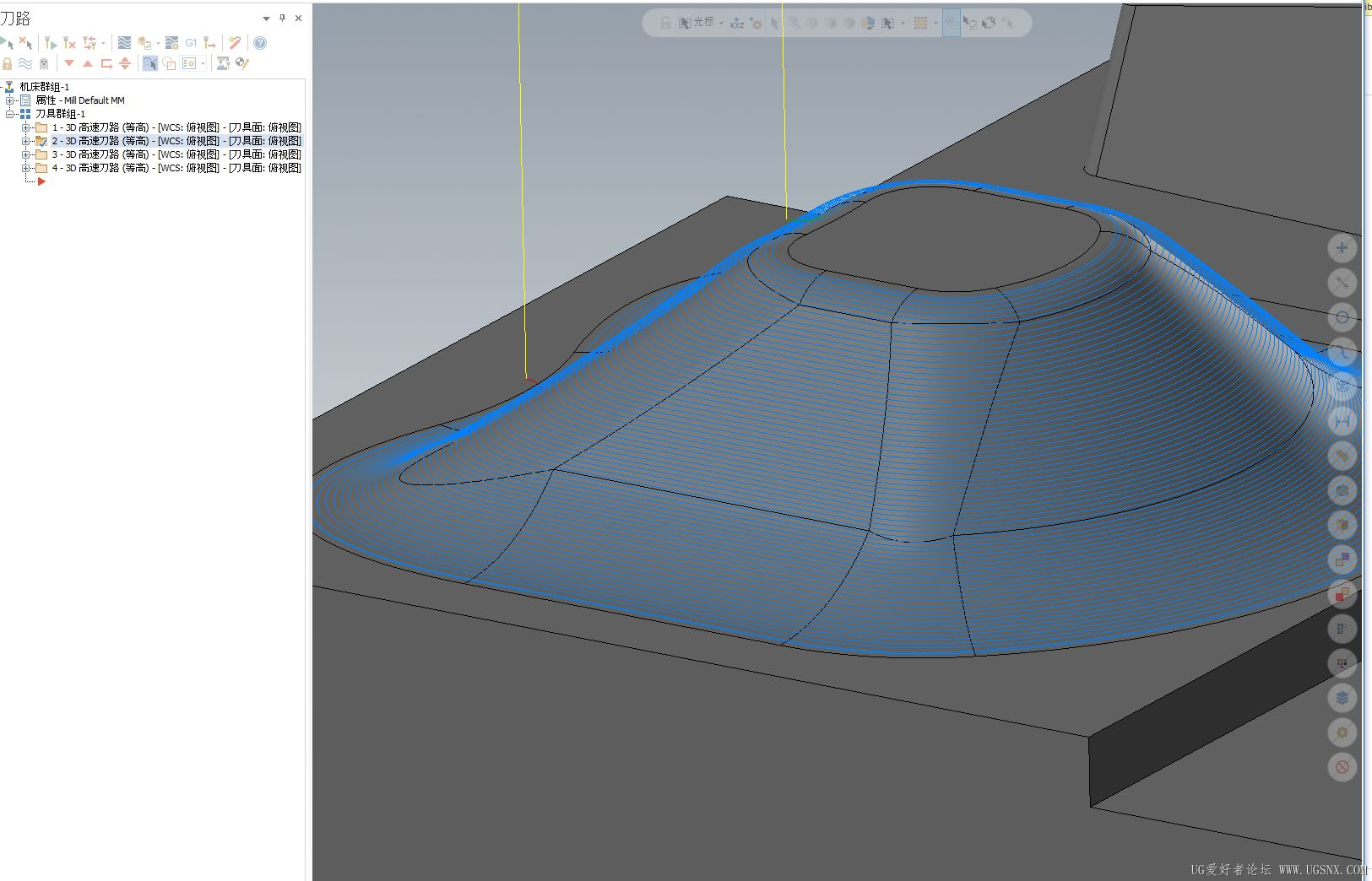This screenshot has width=1372, height=881.
Task: Open dropdown beside toolpath swap icon
Action: coord(104,43)
